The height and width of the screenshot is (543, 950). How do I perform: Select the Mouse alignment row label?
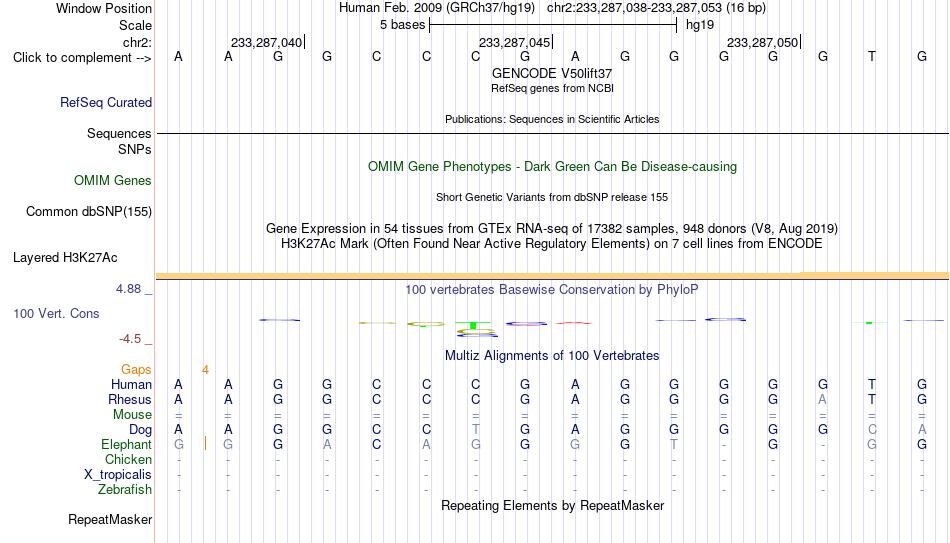132,415
